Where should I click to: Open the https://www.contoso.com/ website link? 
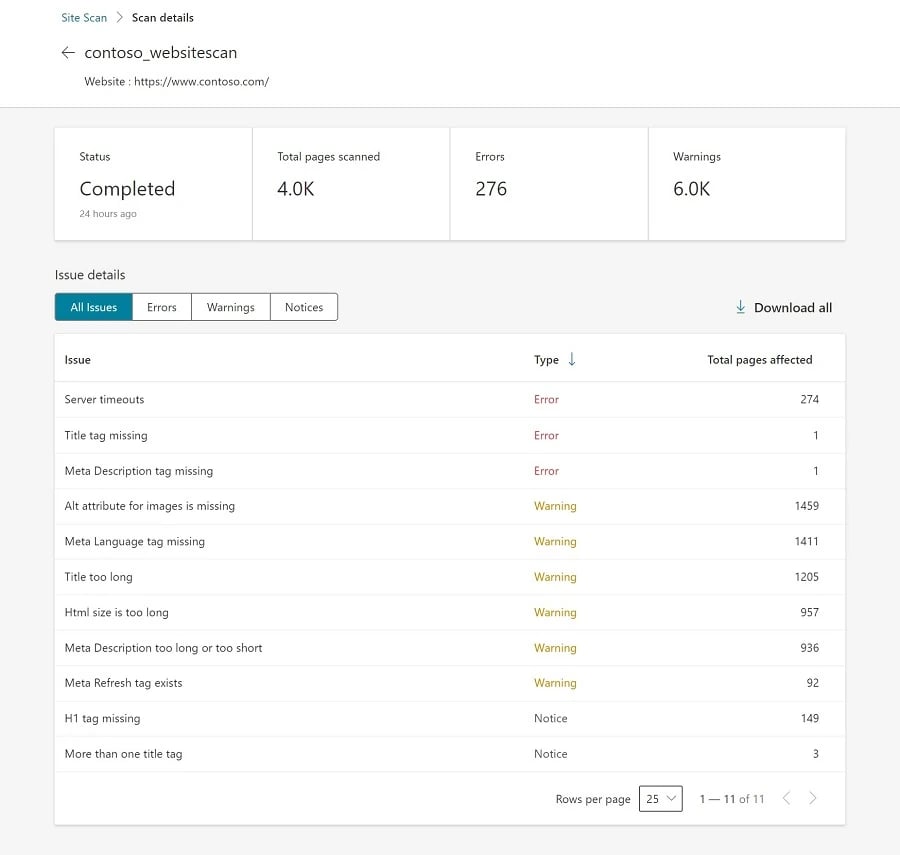click(x=203, y=81)
